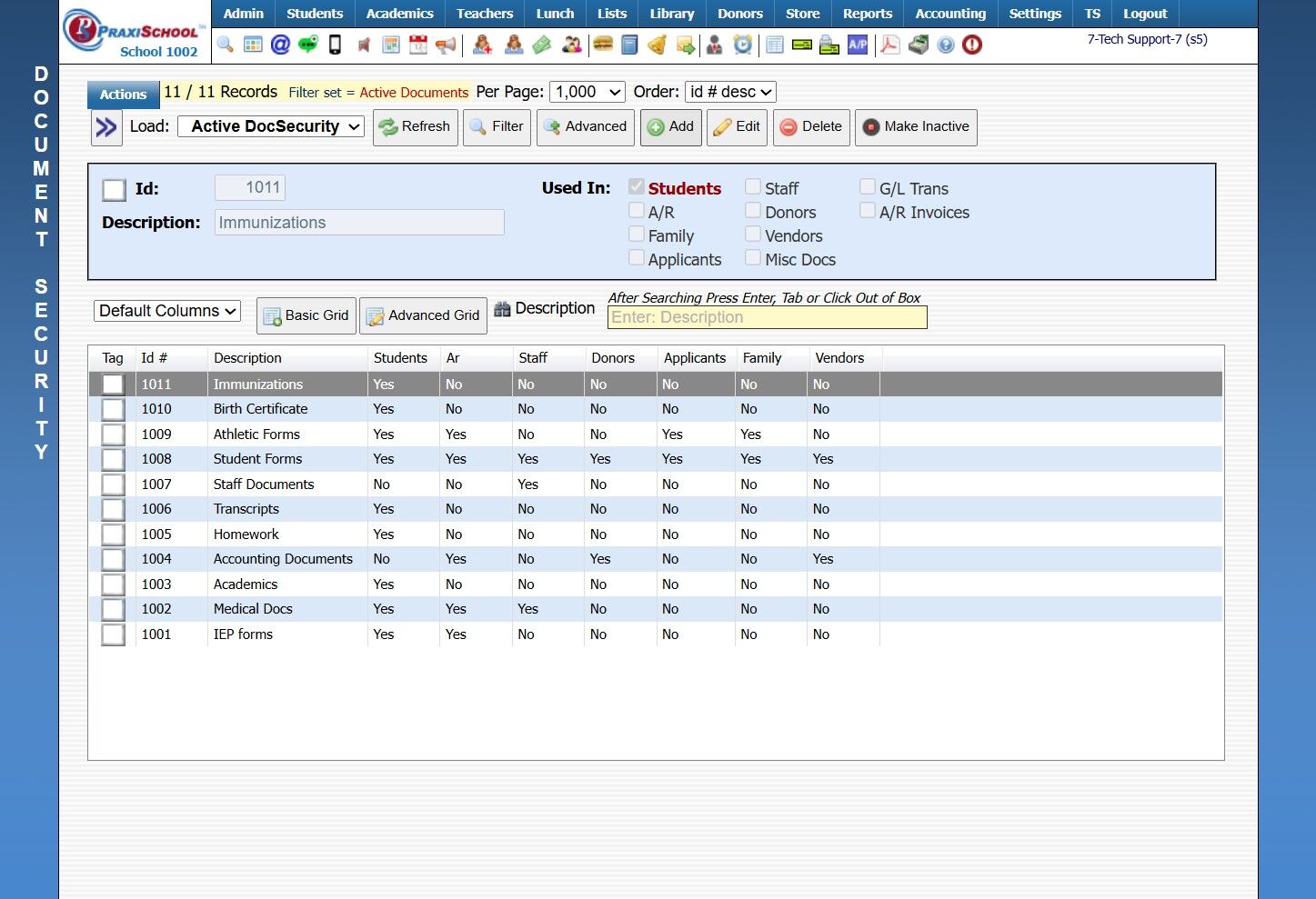Expand the Per Page dropdown
Screen dimensions: 1316x899
coord(588,92)
